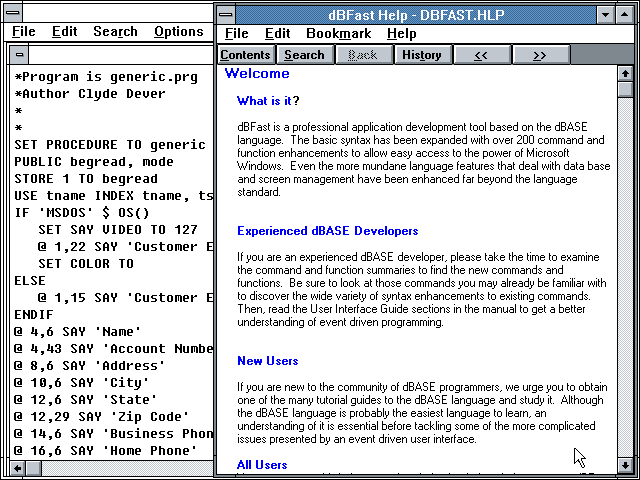The image size is (640, 480).
Task: Click line 'PUBLIC begread, mode'
Action: tap(94, 162)
